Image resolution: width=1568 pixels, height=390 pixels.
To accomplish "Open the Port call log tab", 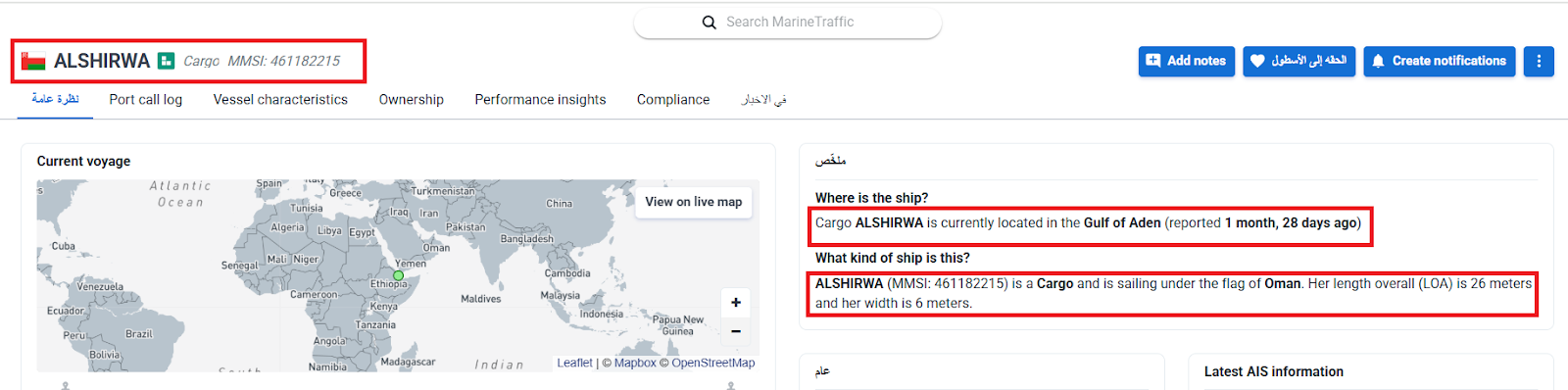I will coord(146,100).
